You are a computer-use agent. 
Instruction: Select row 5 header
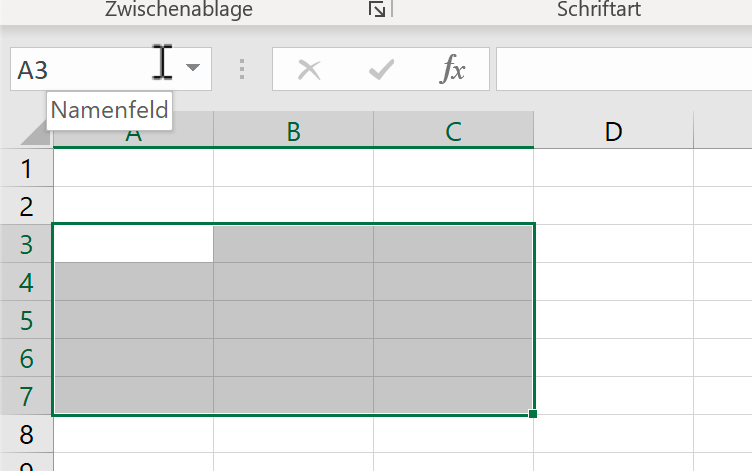26,320
